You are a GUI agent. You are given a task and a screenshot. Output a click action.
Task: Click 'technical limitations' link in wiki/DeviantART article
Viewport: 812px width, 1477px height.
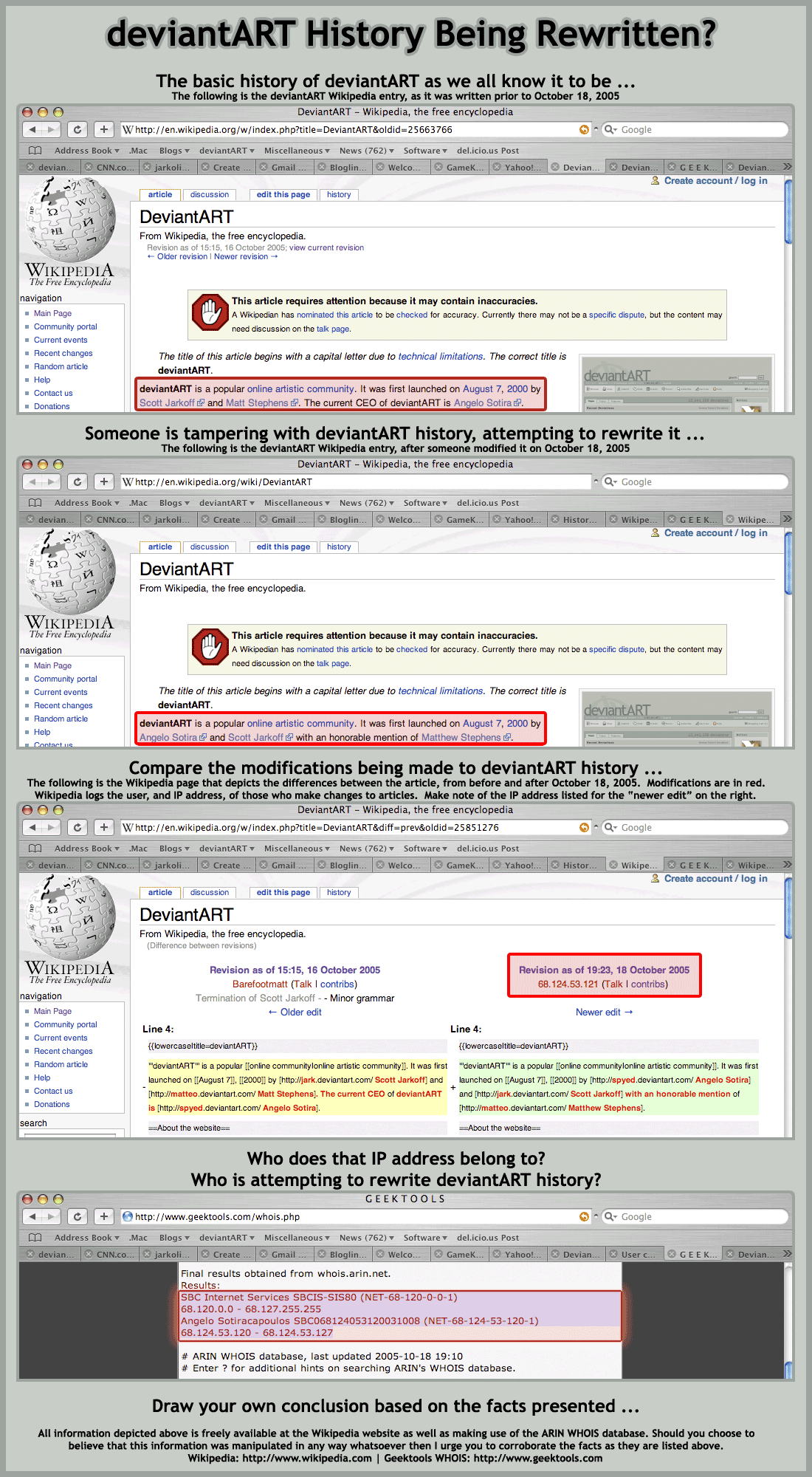[441, 691]
